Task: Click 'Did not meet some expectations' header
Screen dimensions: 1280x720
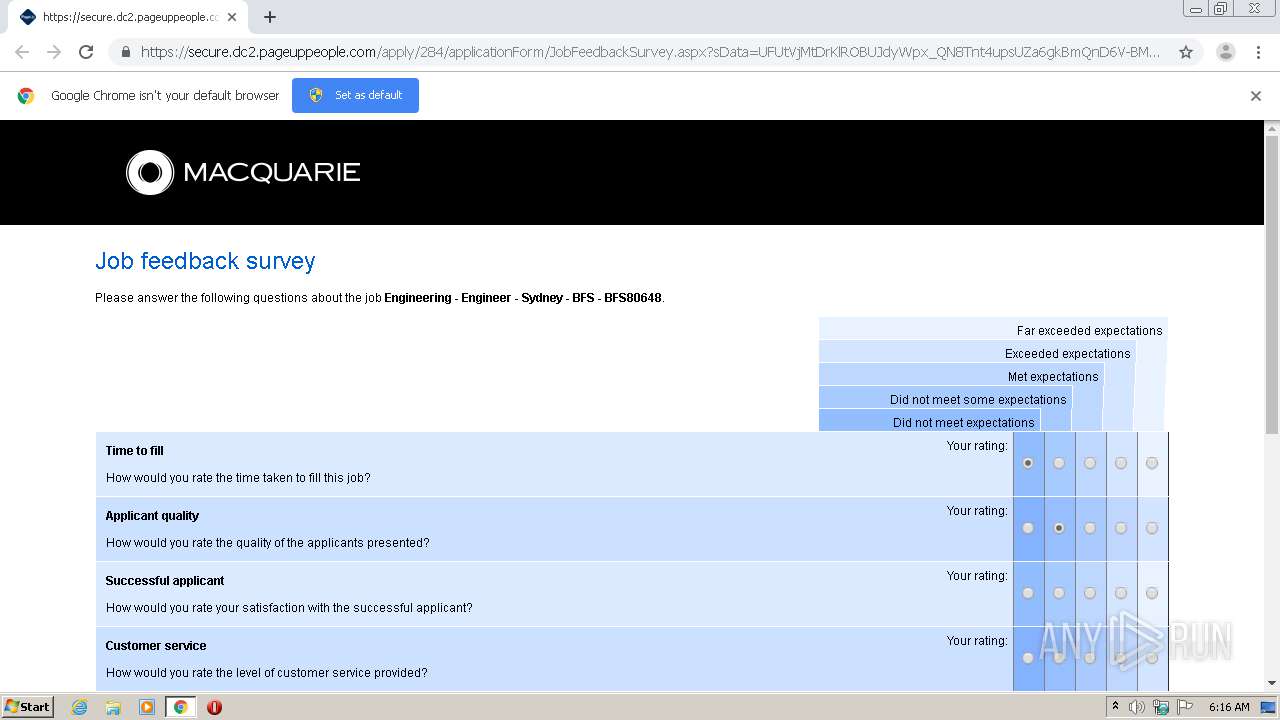Action: (x=978, y=400)
